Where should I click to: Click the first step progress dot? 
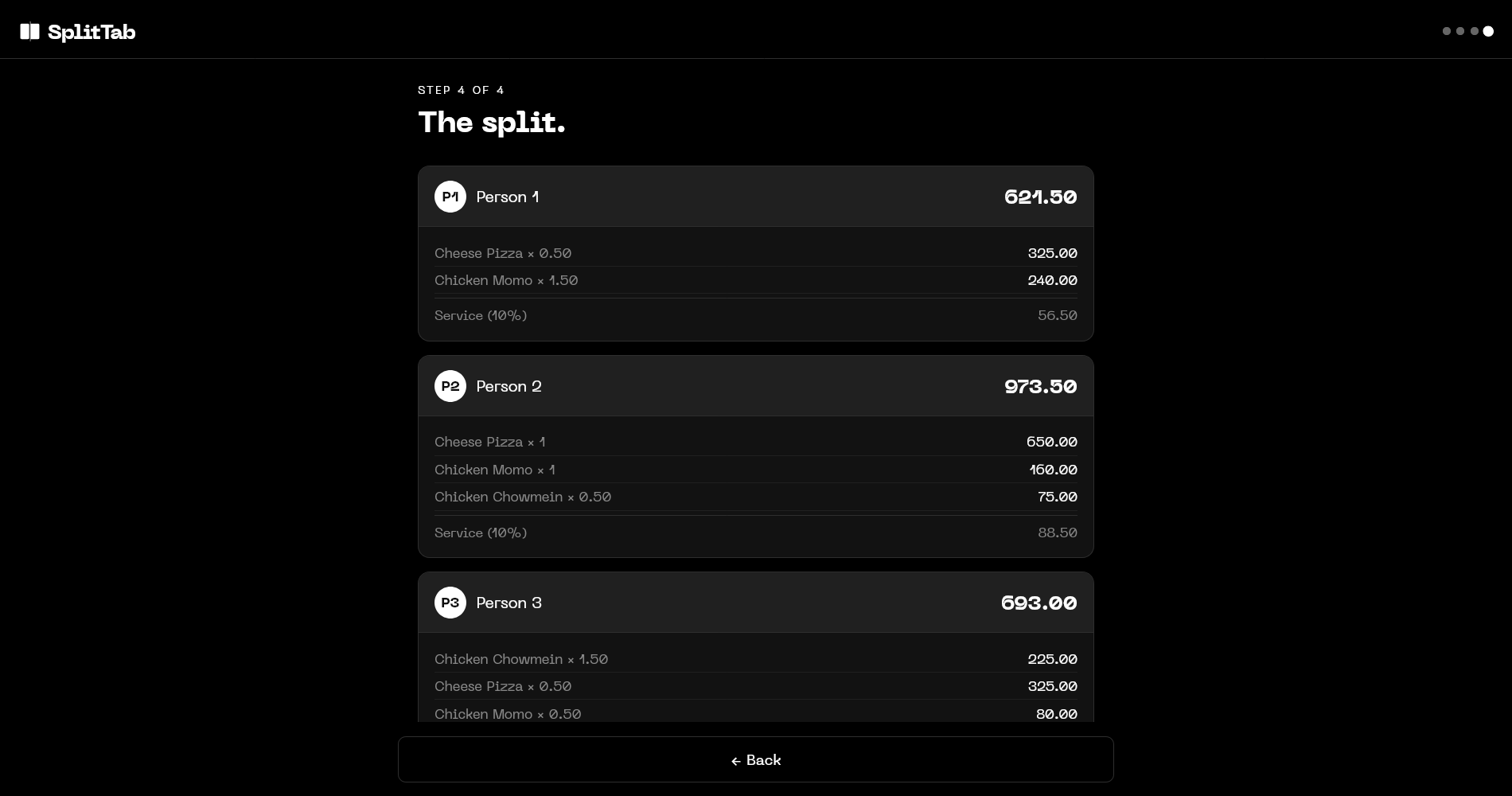(1447, 31)
